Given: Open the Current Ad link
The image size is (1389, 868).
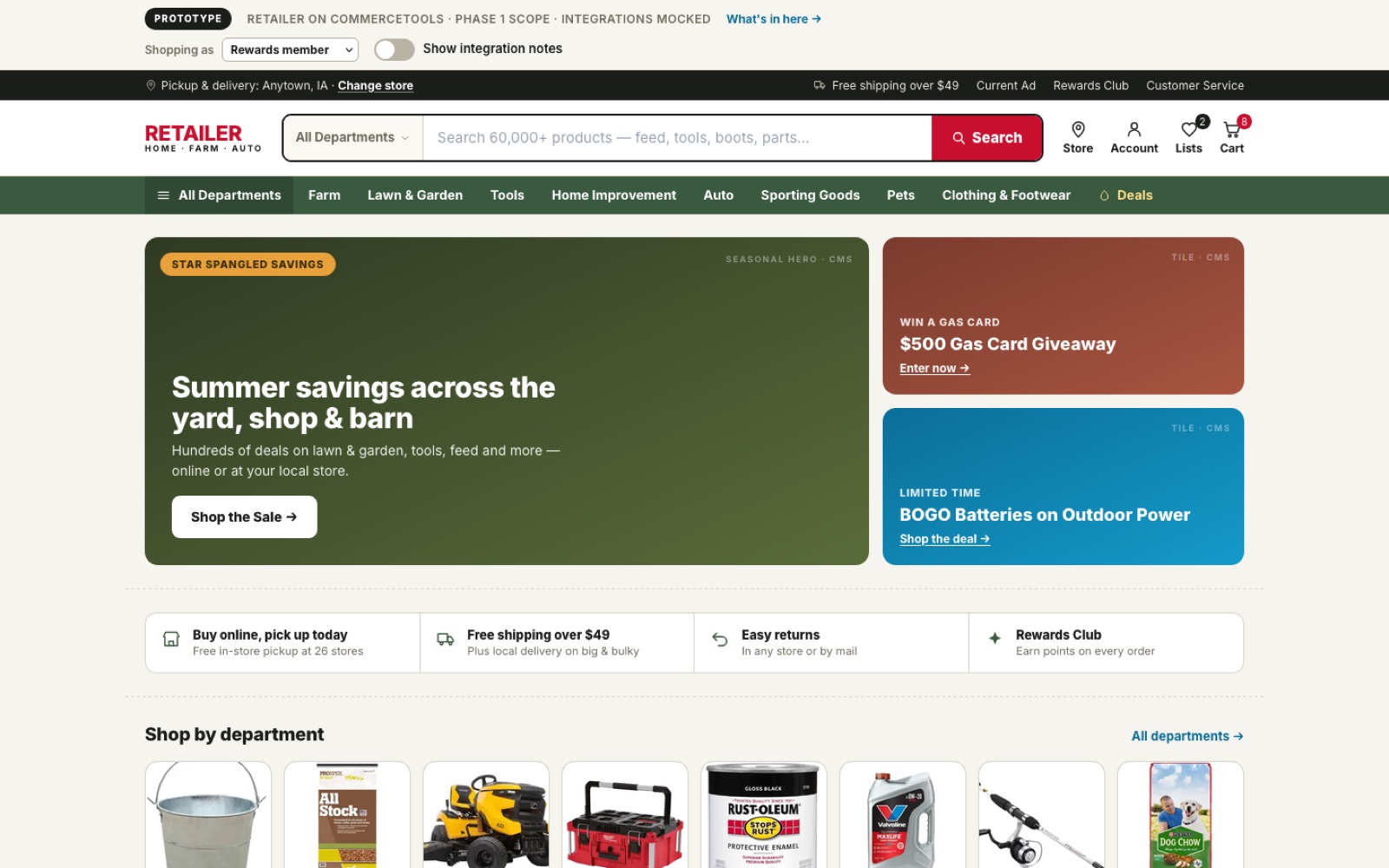Looking at the screenshot, I should (x=1005, y=85).
